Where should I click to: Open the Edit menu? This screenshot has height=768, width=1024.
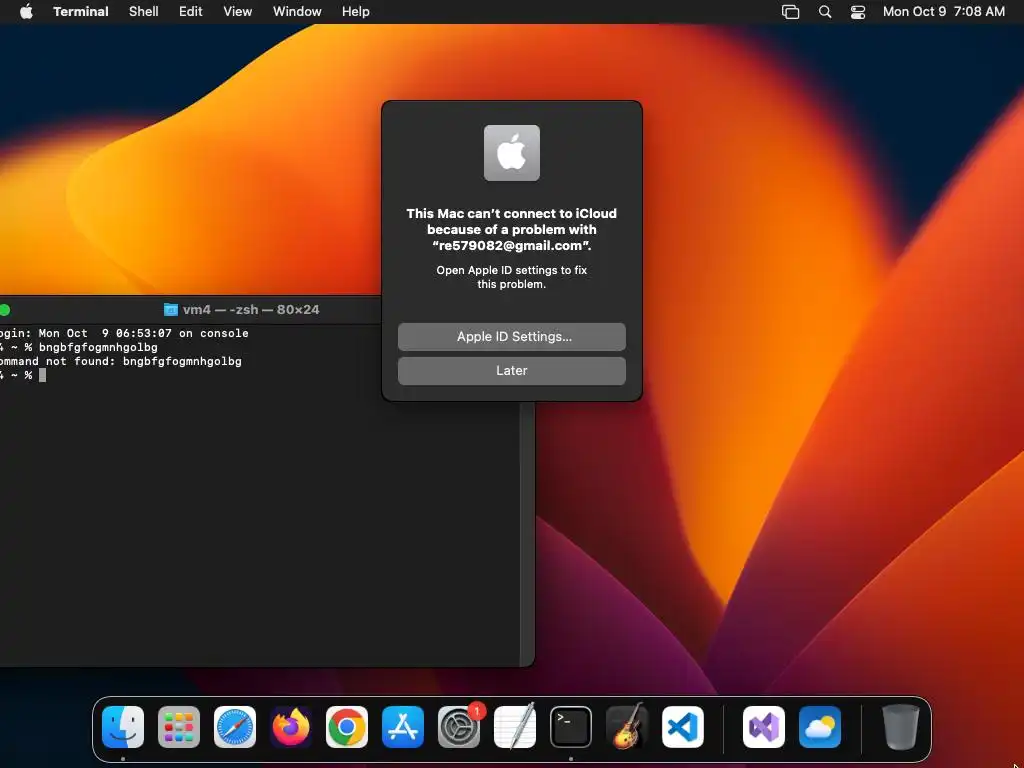[191, 12]
